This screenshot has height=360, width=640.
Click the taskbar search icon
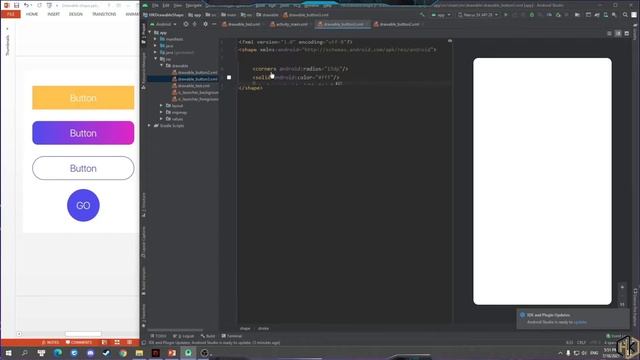(24, 353)
